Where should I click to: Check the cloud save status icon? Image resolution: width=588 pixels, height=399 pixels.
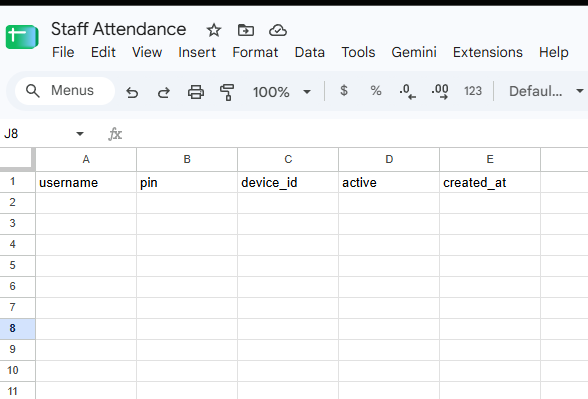tap(278, 30)
